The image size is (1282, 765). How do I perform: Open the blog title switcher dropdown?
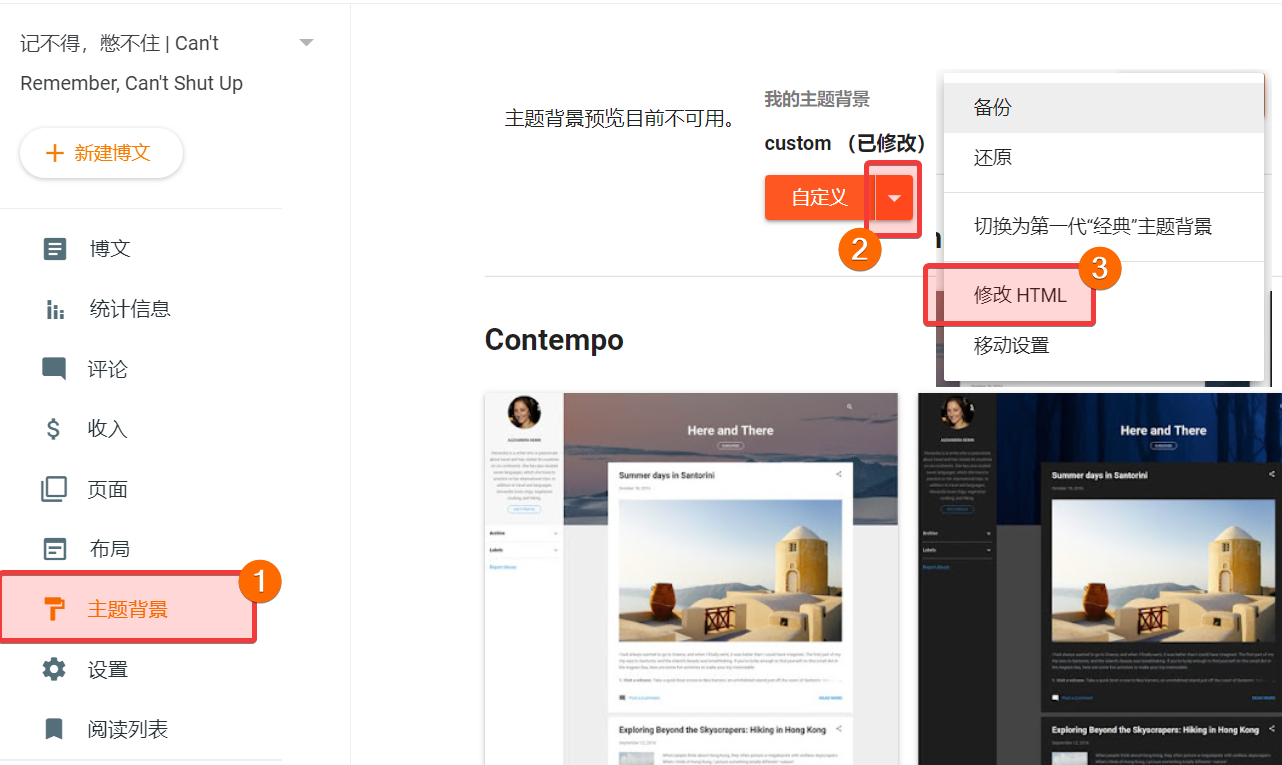click(306, 42)
